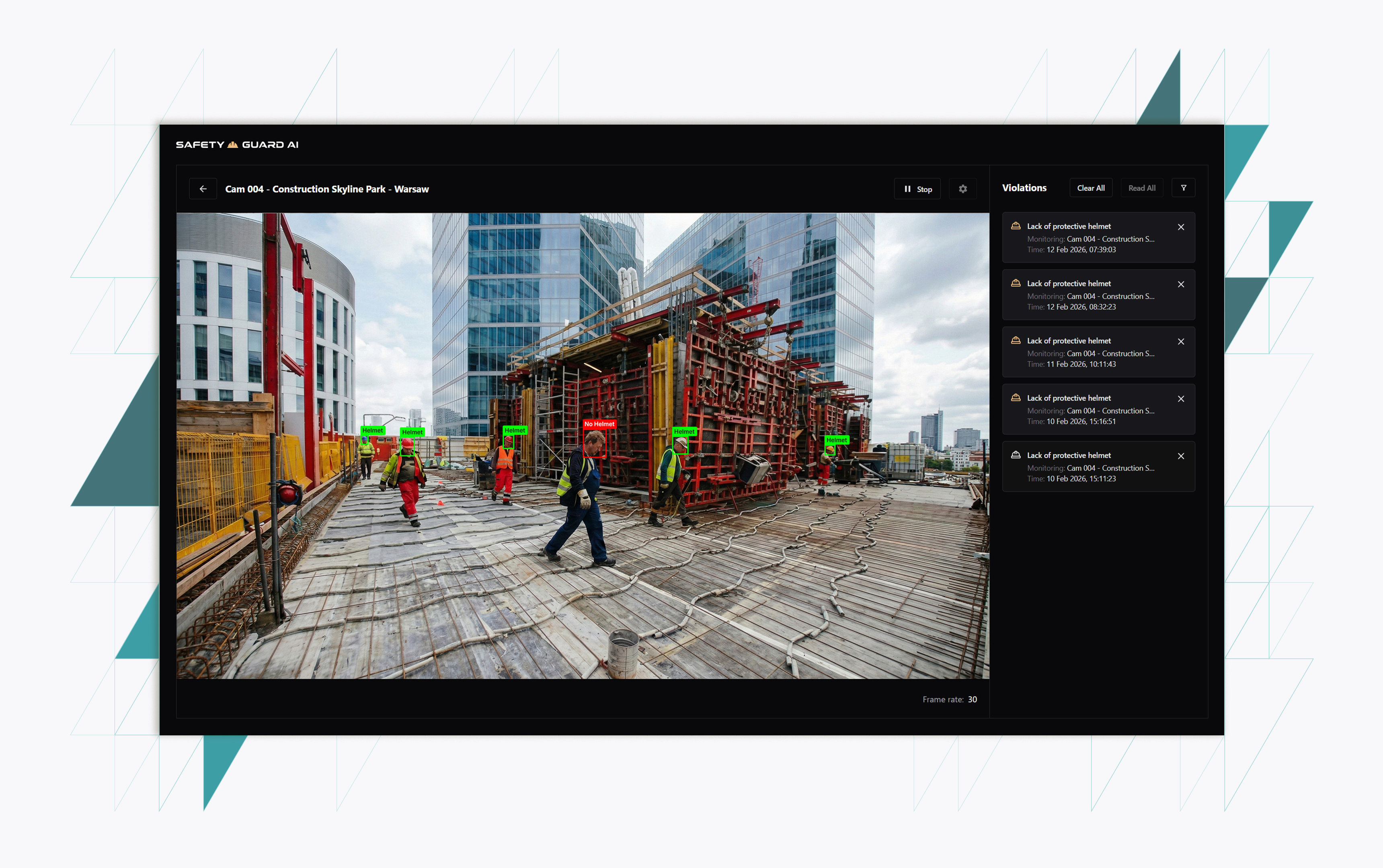This screenshot has width=1383, height=868.
Task: Click helmet icon on last violation card
Action: (x=1016, y=455)
